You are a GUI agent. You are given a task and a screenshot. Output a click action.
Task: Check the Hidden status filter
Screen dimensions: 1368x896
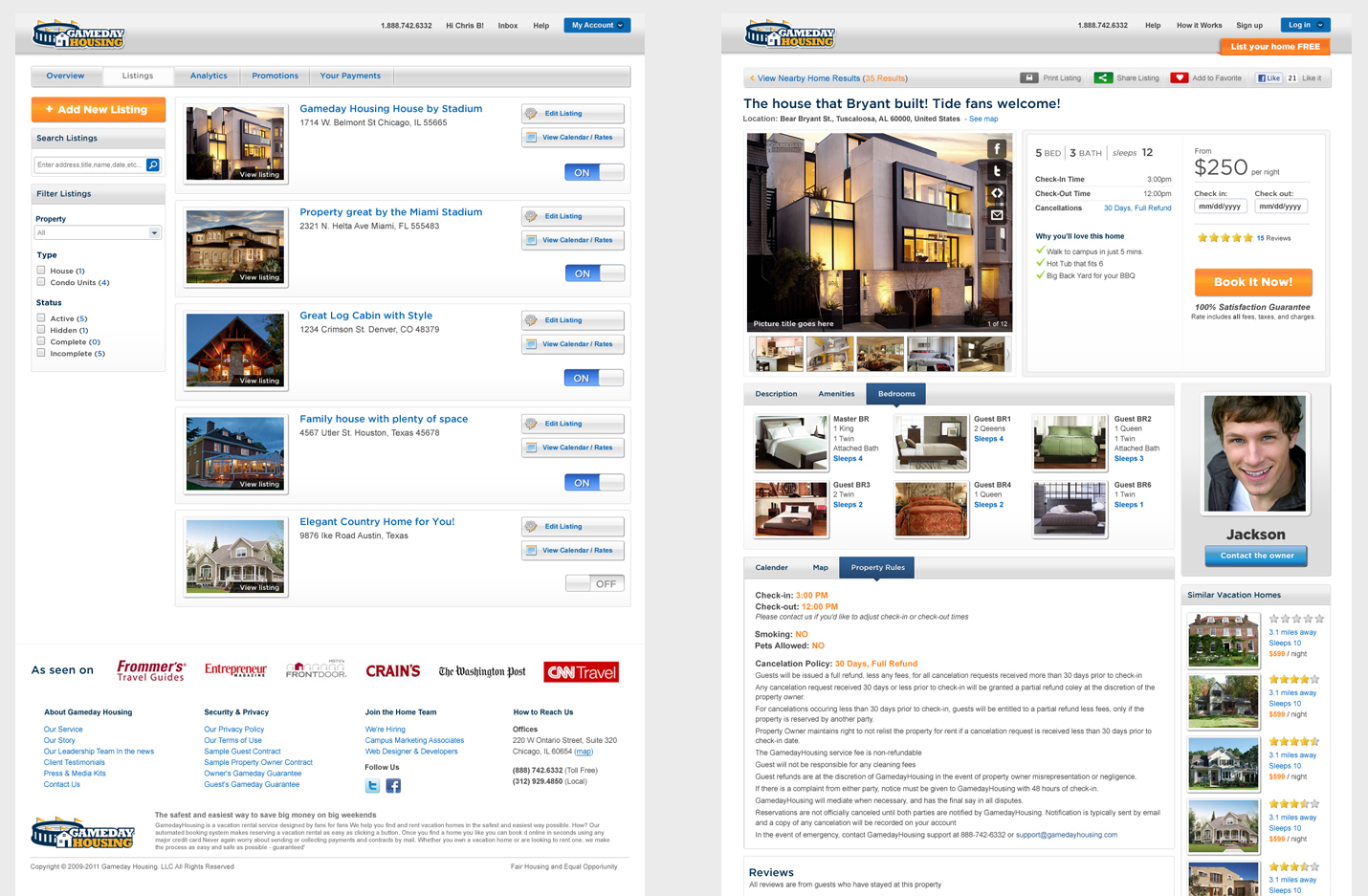(41, 329)
